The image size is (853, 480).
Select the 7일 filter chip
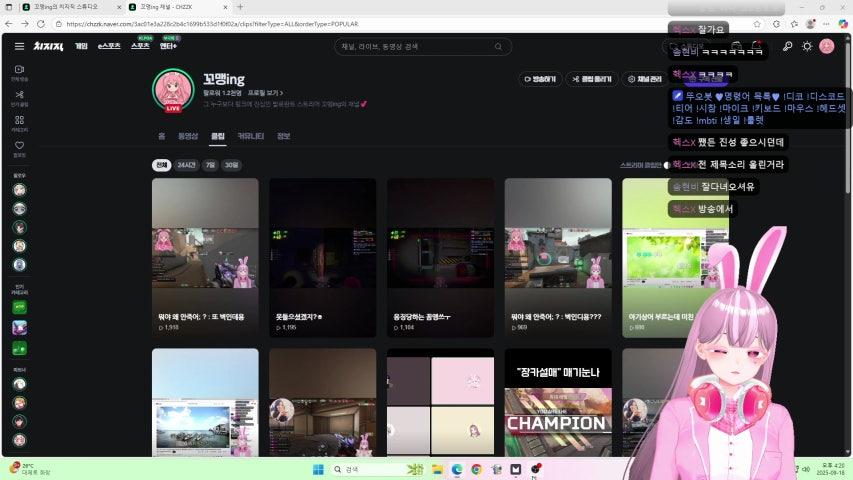[210, 165]
